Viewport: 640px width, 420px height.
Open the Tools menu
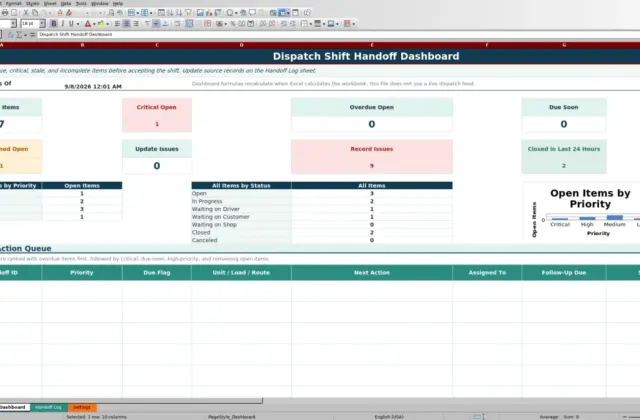81,3
